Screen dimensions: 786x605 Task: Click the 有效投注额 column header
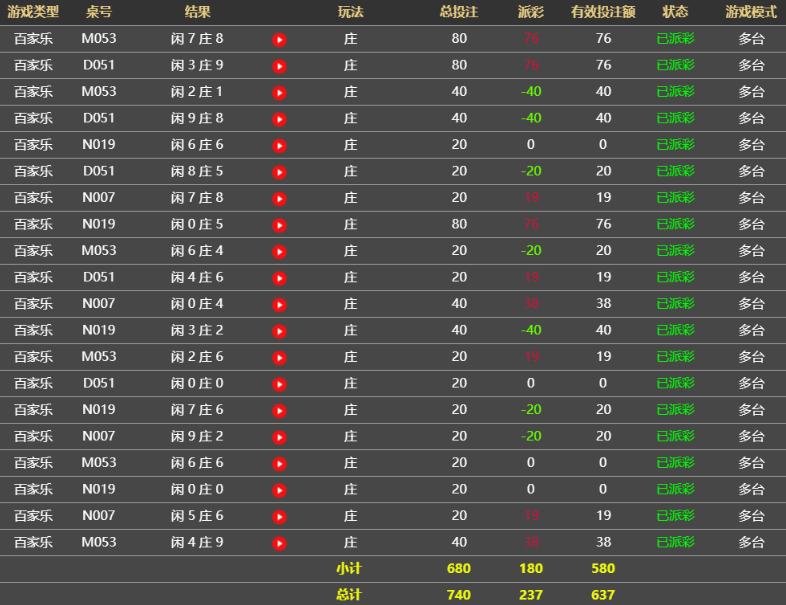pos(603,12)
